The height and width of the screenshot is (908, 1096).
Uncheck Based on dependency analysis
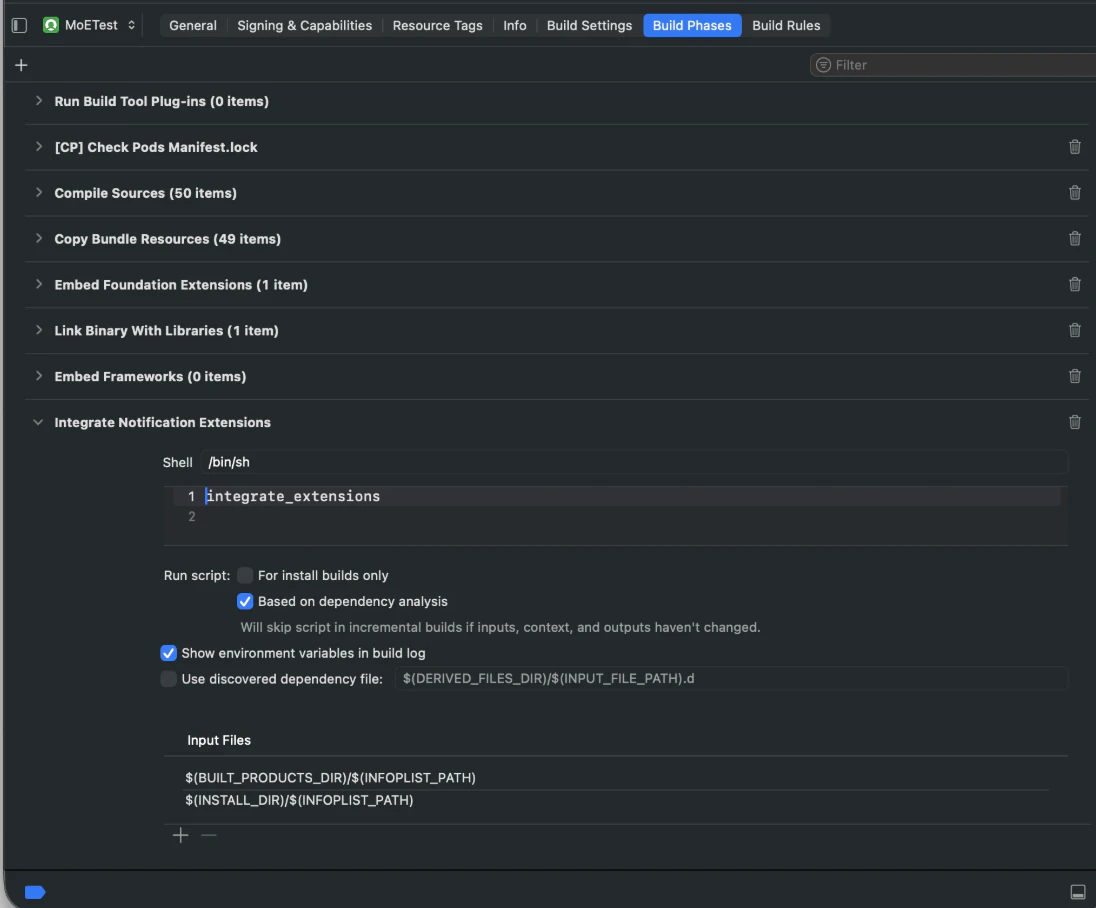(245, 601)
